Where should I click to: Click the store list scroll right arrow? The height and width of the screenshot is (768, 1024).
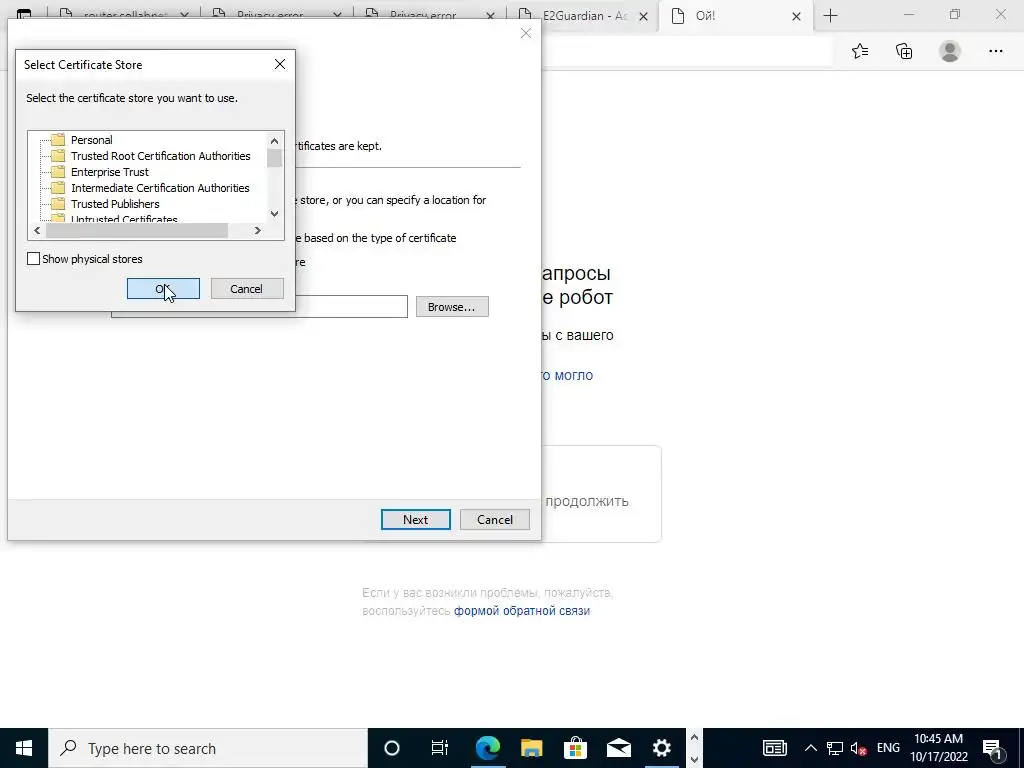[258, 231]
